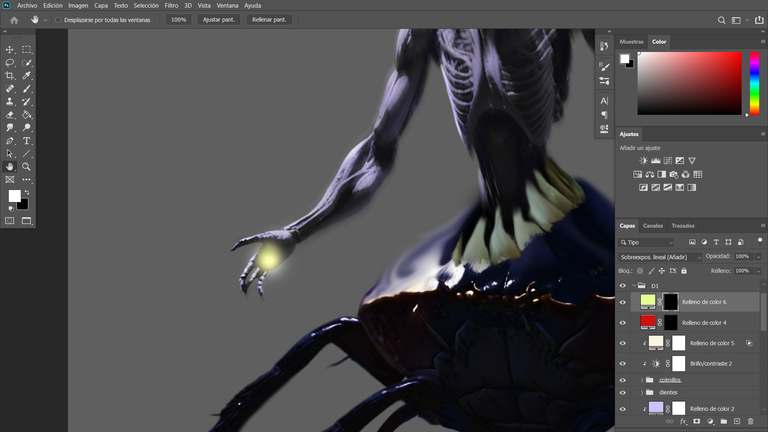This screenshot has height=432, width=768.
Task: Click the Rellenar pant. button
Action: click(269, 20)
